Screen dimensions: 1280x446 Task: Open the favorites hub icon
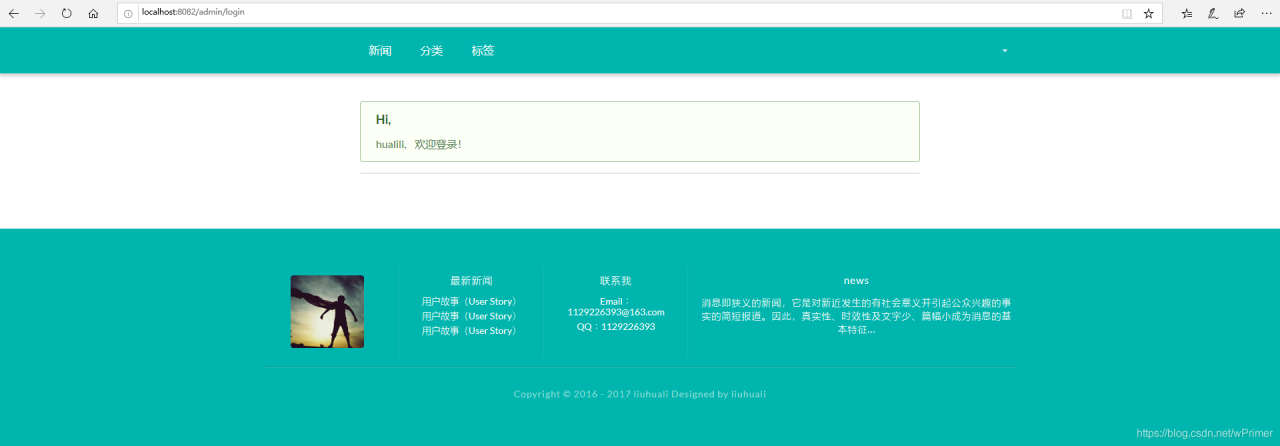[1187, 13]
